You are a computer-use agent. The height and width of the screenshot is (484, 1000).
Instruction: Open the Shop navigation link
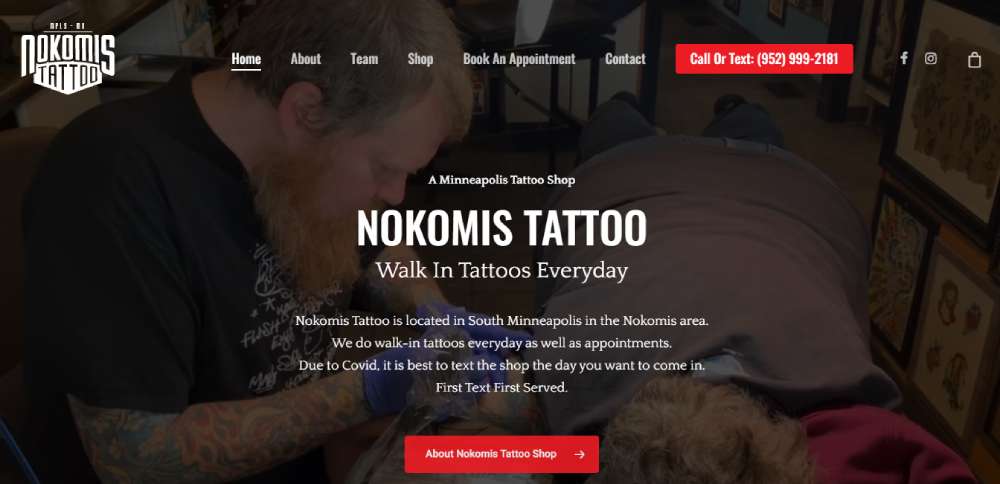coord(420,59)
